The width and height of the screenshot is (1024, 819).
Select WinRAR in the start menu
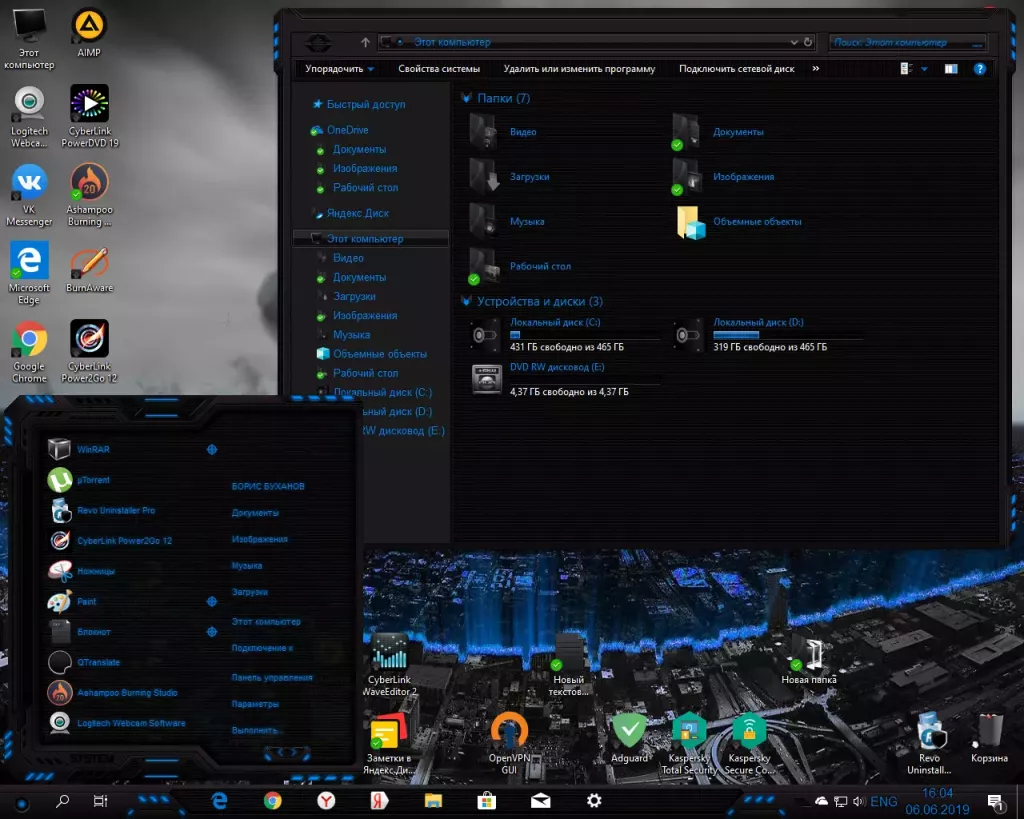94,449
